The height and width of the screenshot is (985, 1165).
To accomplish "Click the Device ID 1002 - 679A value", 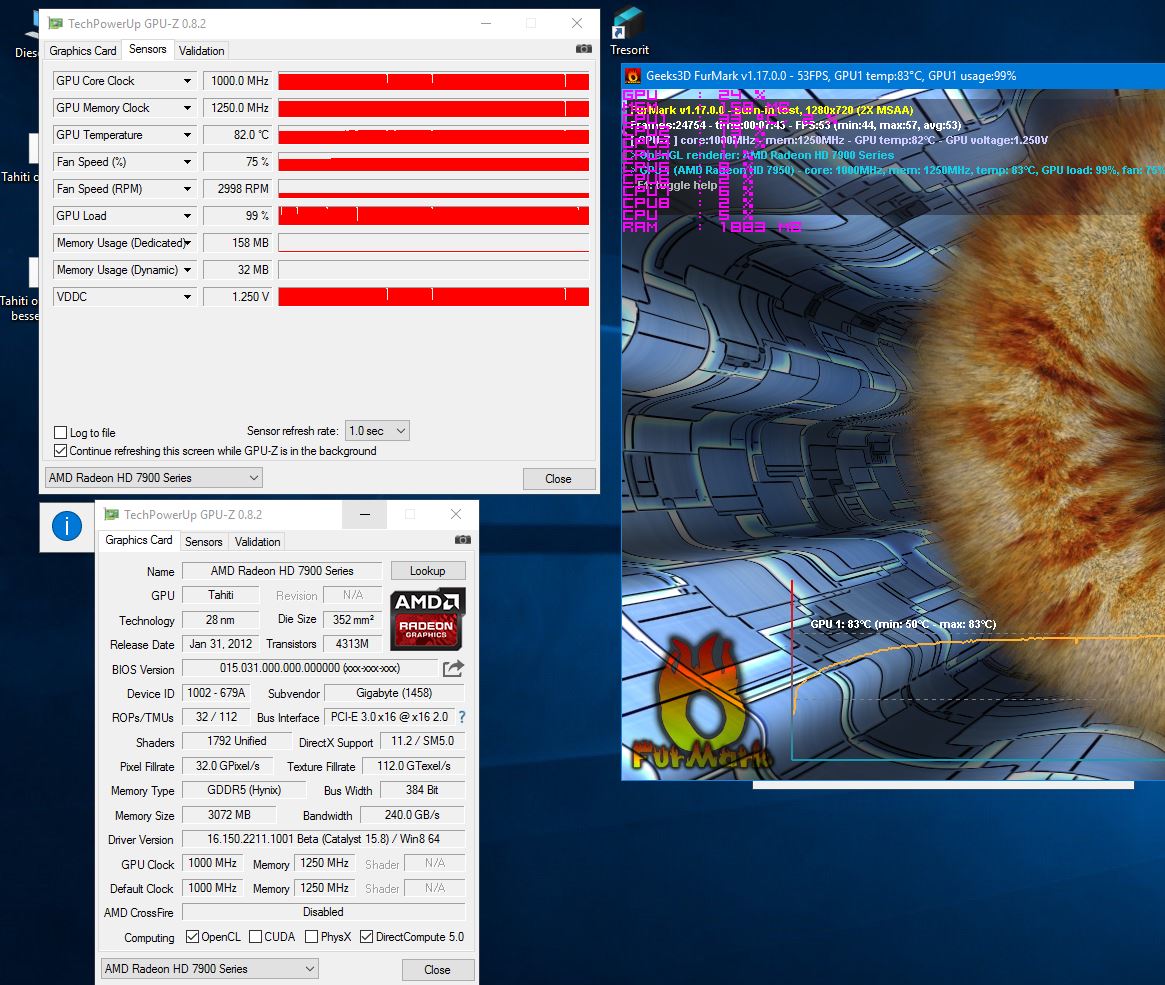I will pos(216,693).
